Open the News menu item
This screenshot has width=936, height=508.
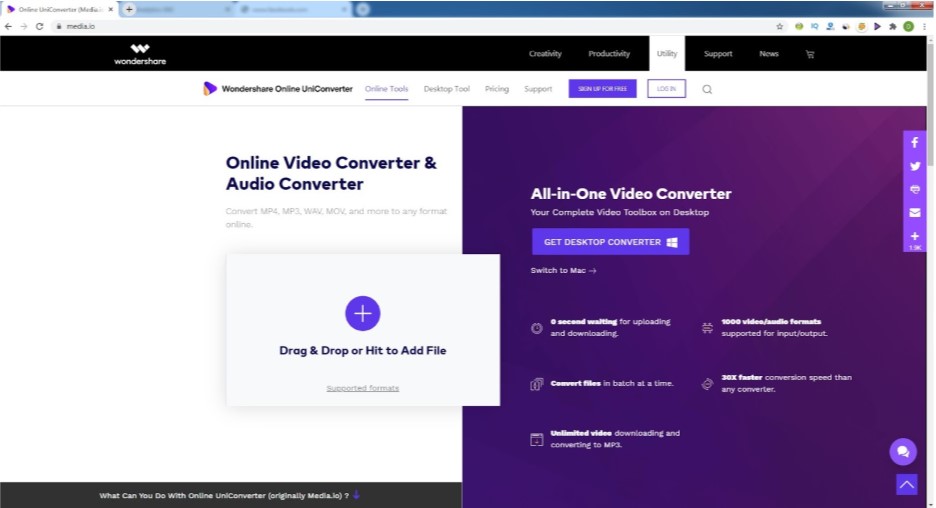(x=769, y=54)
